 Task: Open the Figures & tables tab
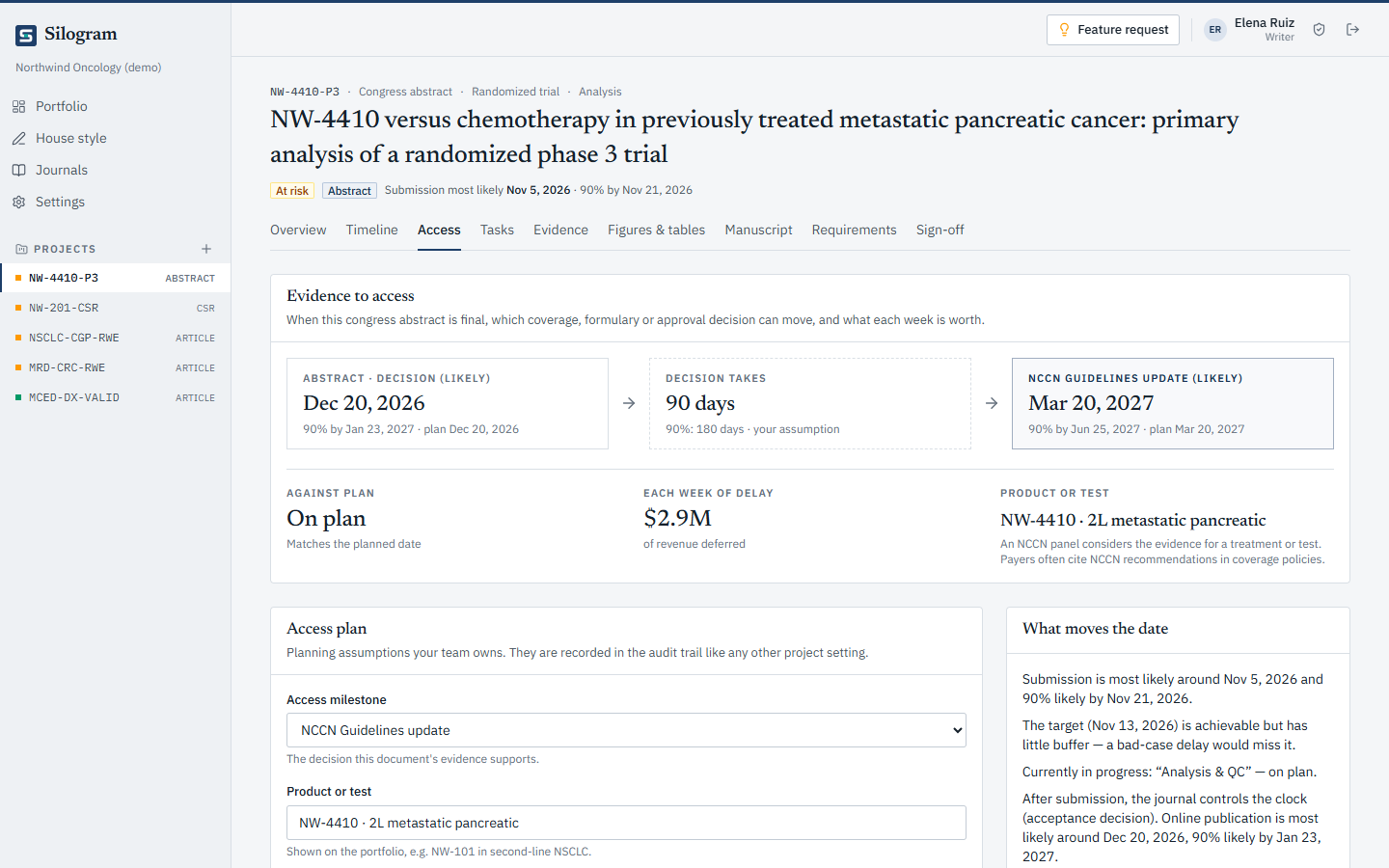pyautogui.click(x=656, y=230)
